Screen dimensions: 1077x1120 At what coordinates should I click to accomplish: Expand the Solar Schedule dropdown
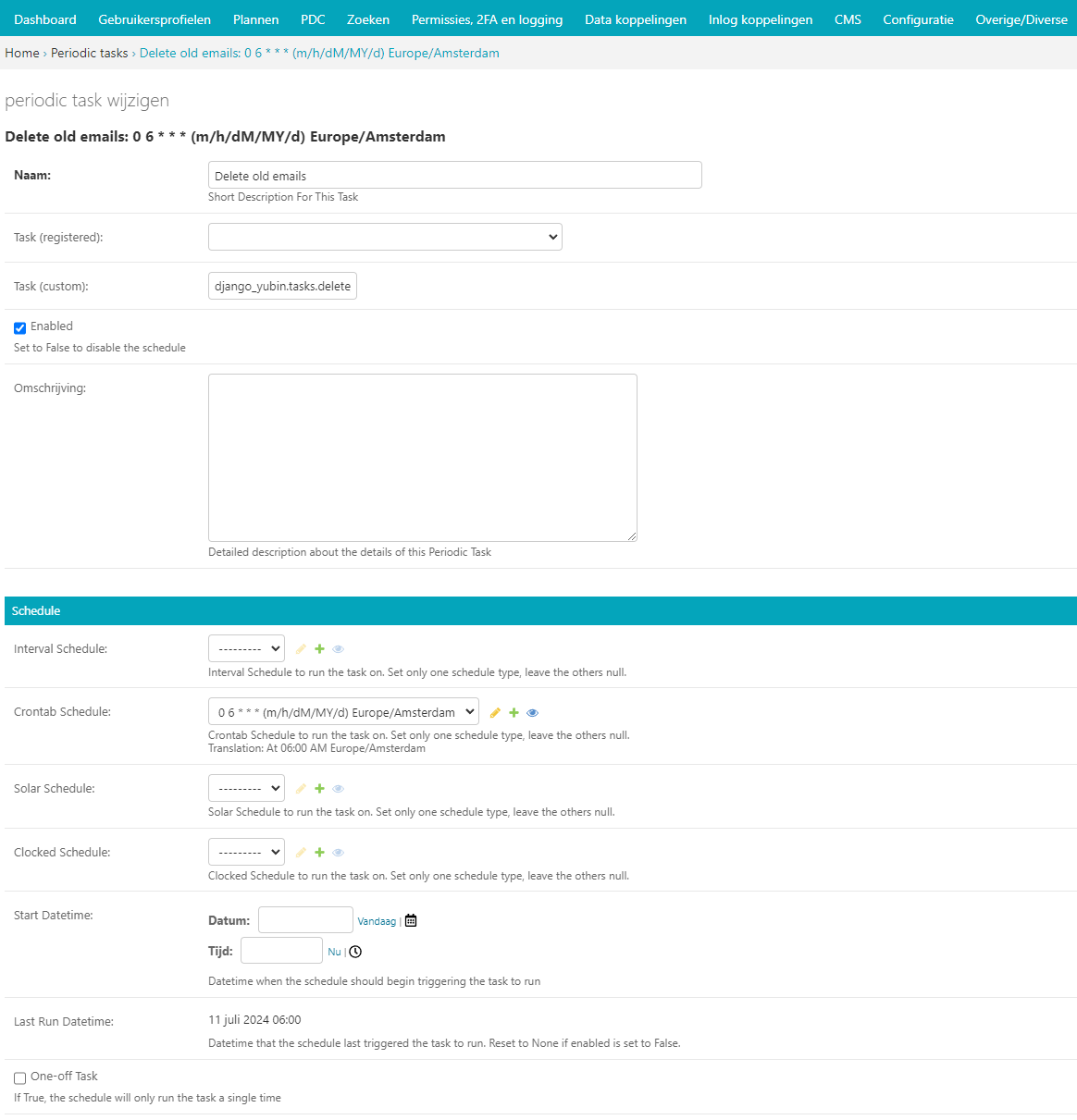[246, 788]
